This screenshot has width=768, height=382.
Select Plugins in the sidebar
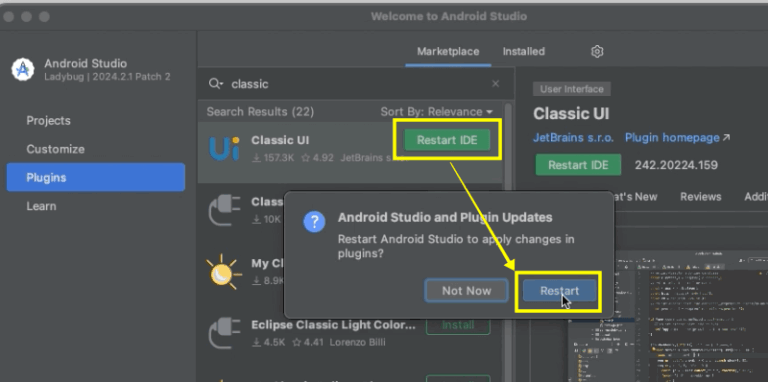96,177
